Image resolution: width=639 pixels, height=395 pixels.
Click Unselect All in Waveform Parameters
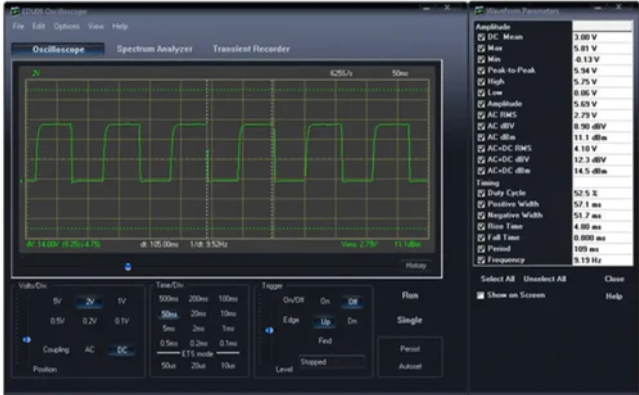(545, 279)
